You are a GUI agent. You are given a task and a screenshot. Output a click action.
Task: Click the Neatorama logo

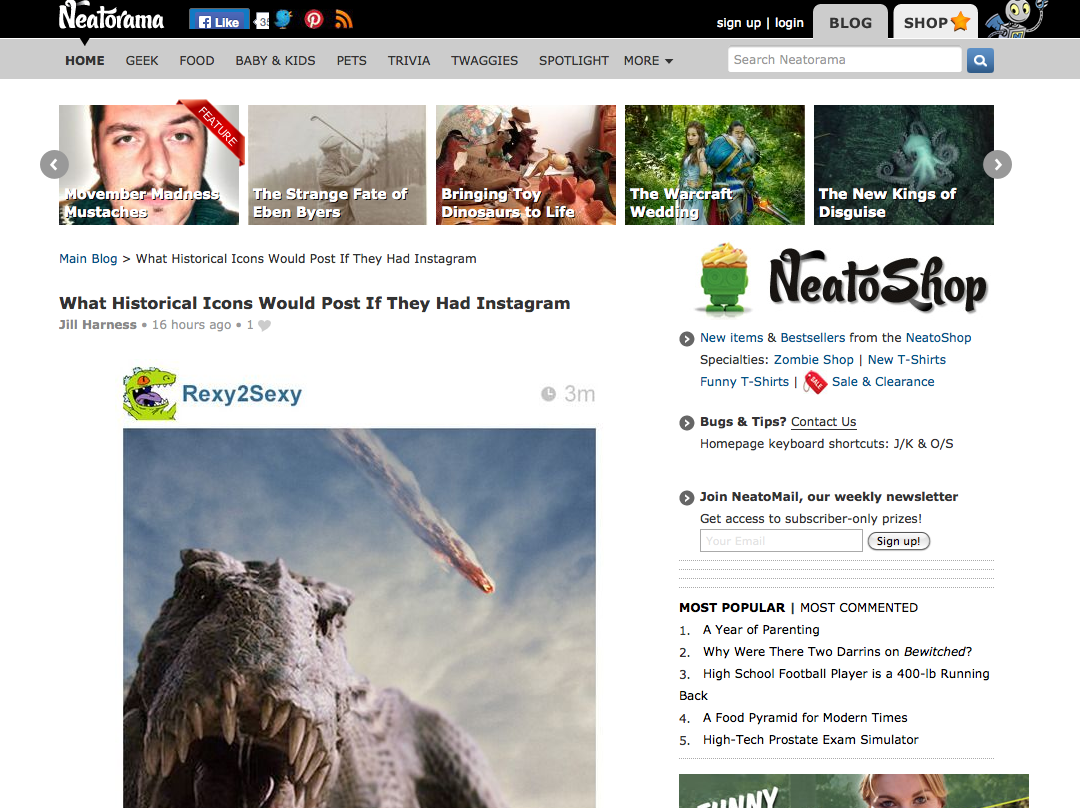tap(111, 18)
